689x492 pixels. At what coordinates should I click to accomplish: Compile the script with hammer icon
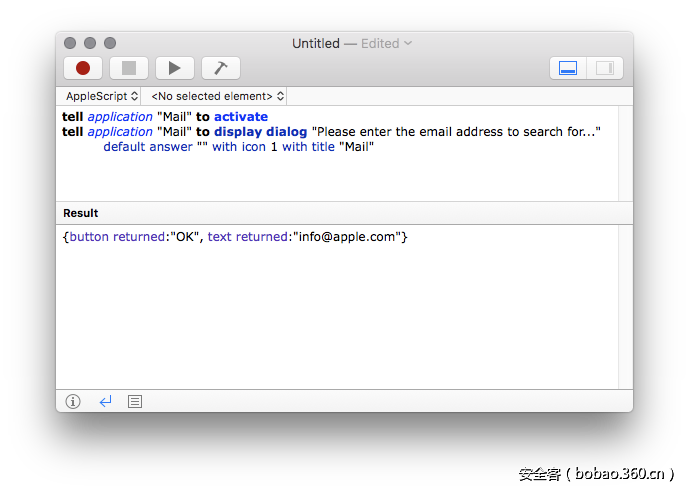[x=221, y=68]
